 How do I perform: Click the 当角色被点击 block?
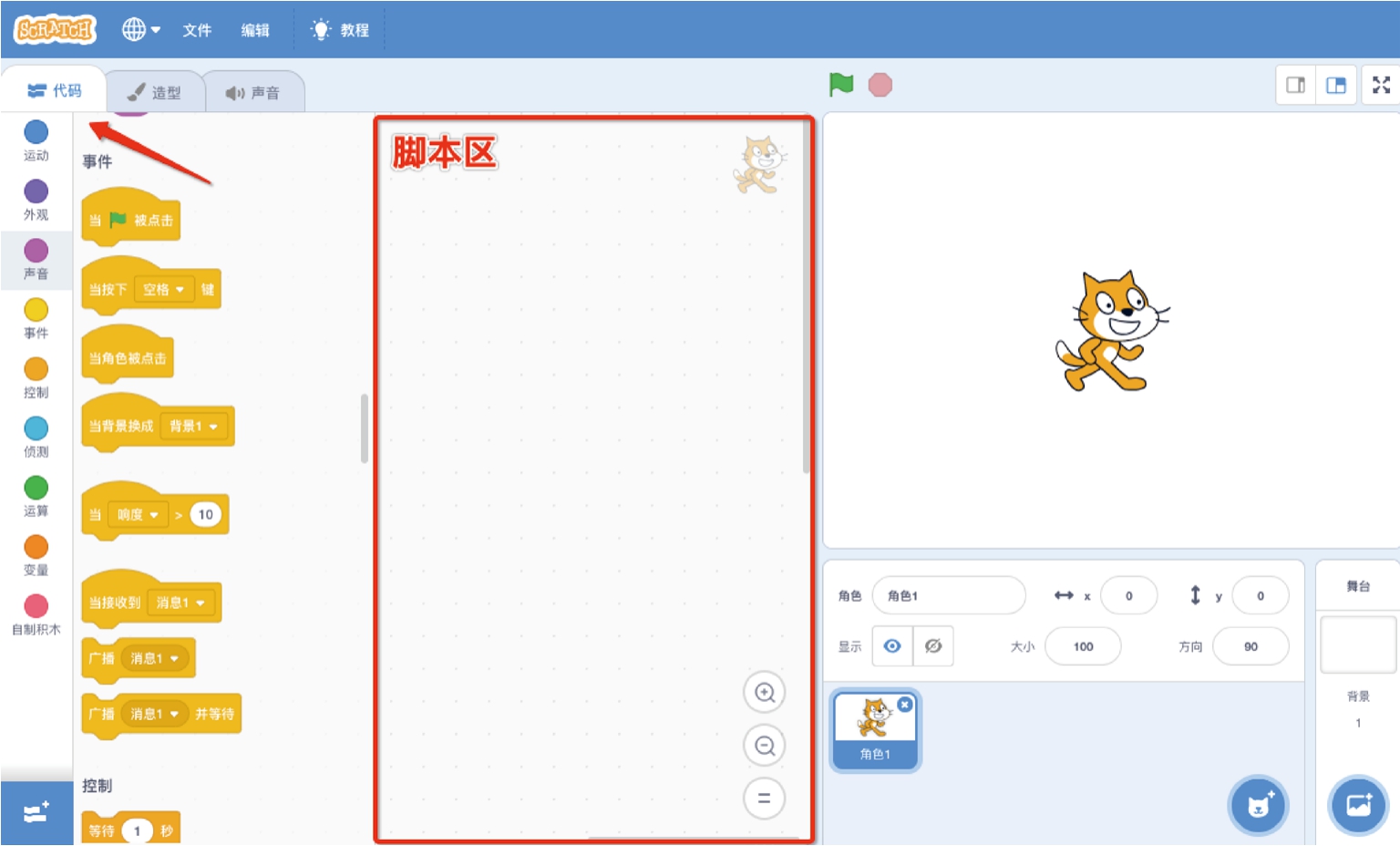[x=127, y=356]
